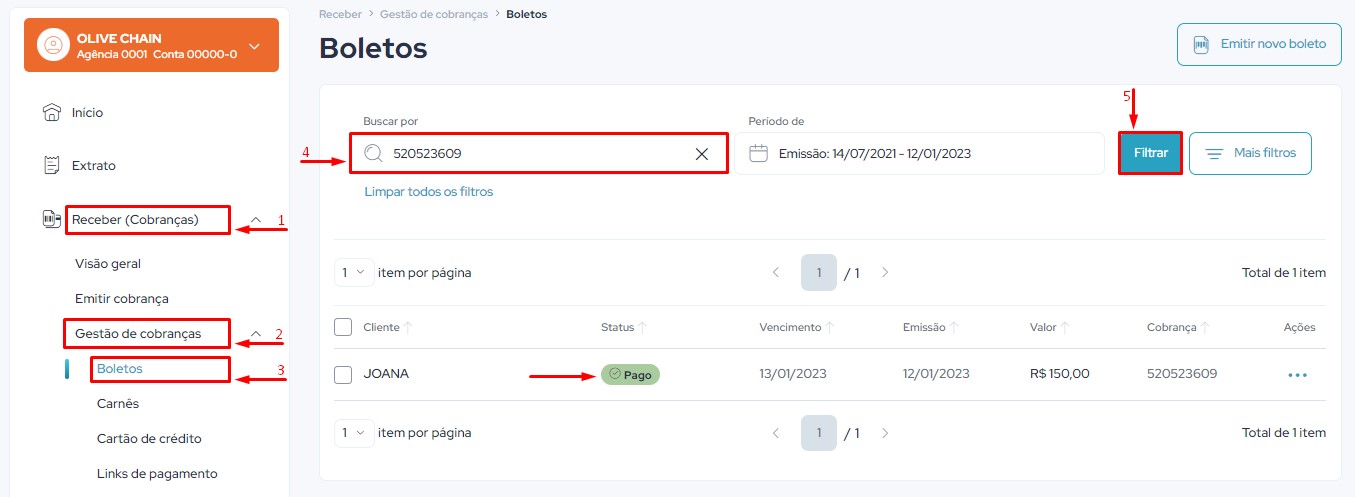Open the bottom items per page dropdown
This screenshot has height=497, width=1355.
(x=354, y=433)
